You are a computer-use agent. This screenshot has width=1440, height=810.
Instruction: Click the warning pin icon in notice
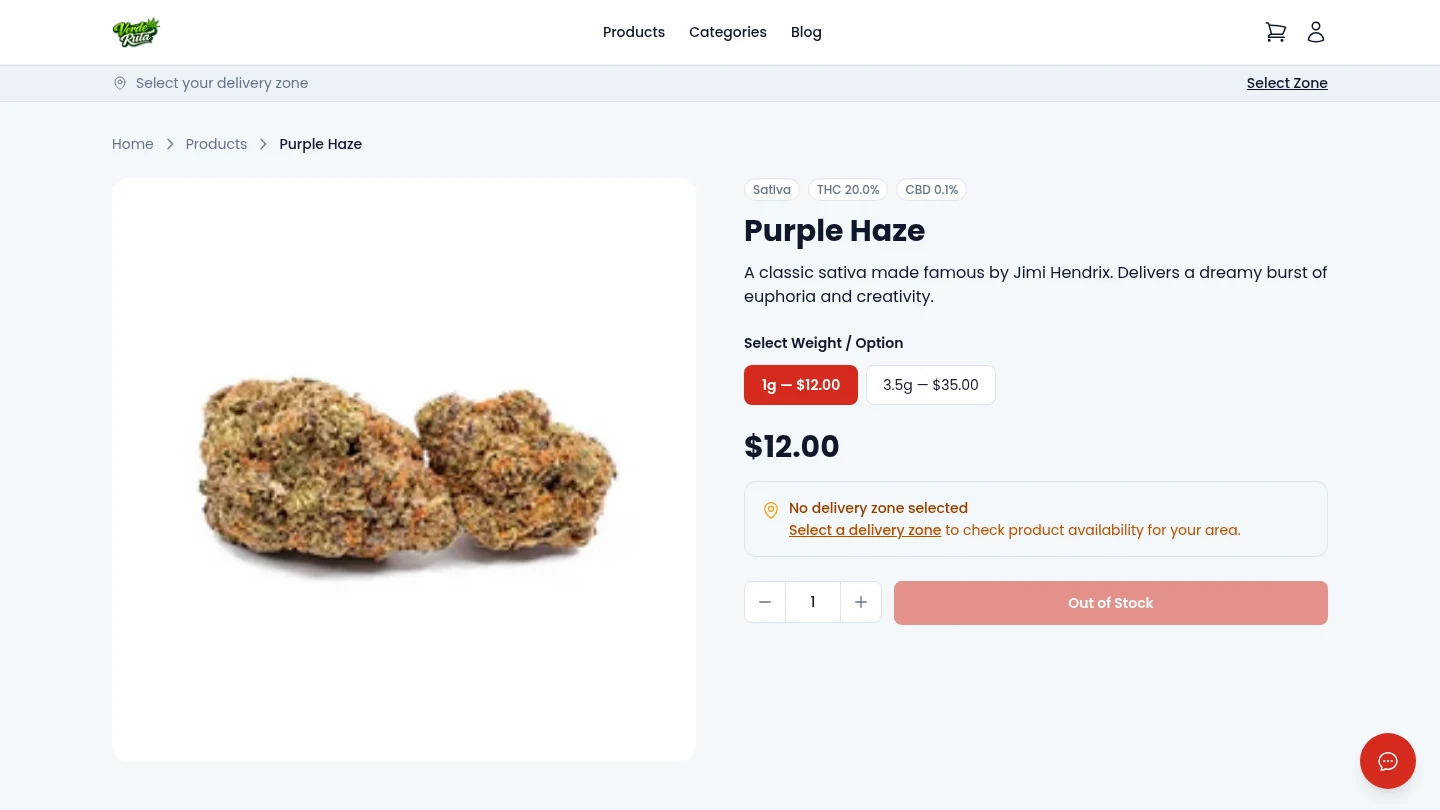coord(771,510)
